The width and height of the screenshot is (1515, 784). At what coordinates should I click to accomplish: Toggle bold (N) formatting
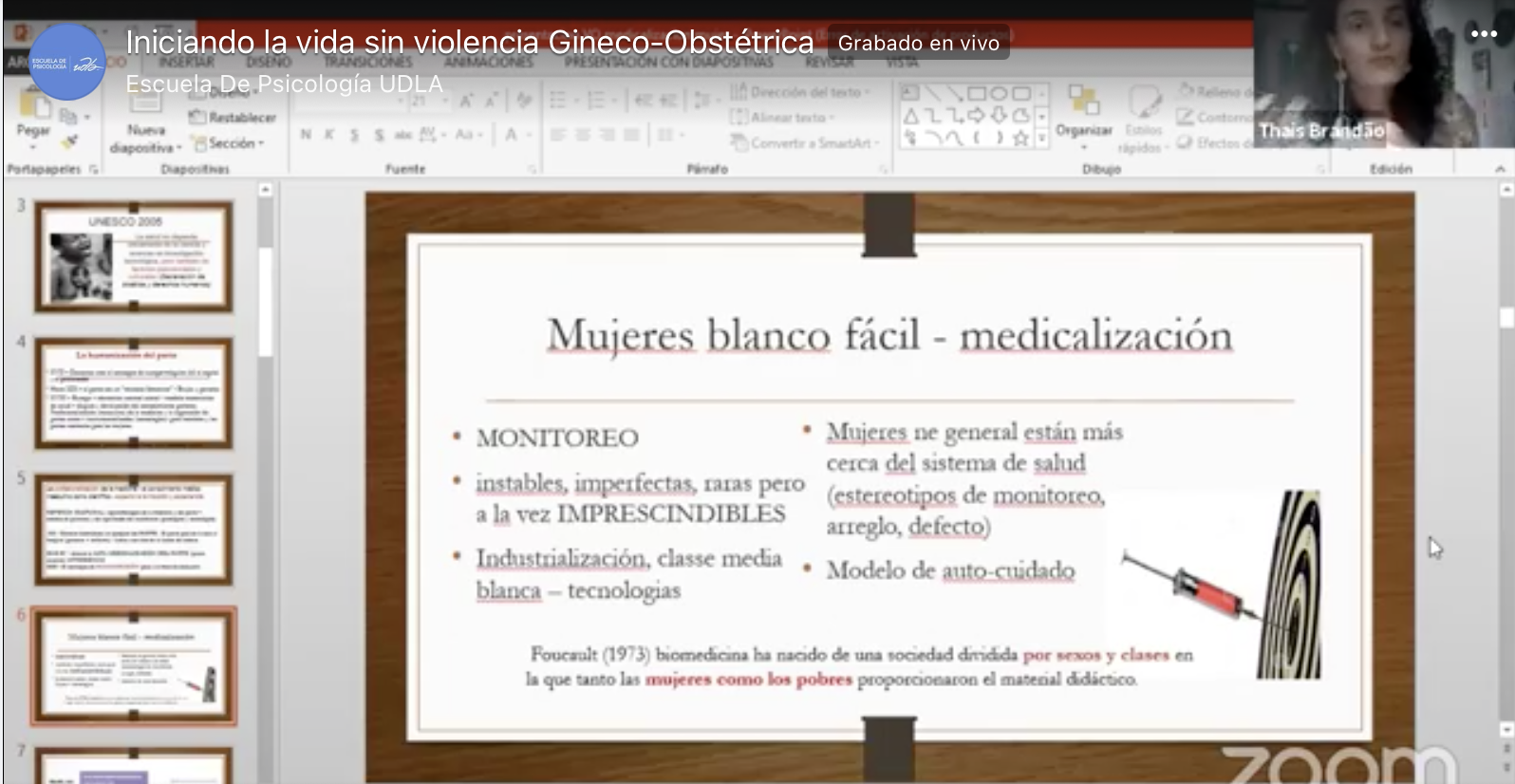[306, 135]
